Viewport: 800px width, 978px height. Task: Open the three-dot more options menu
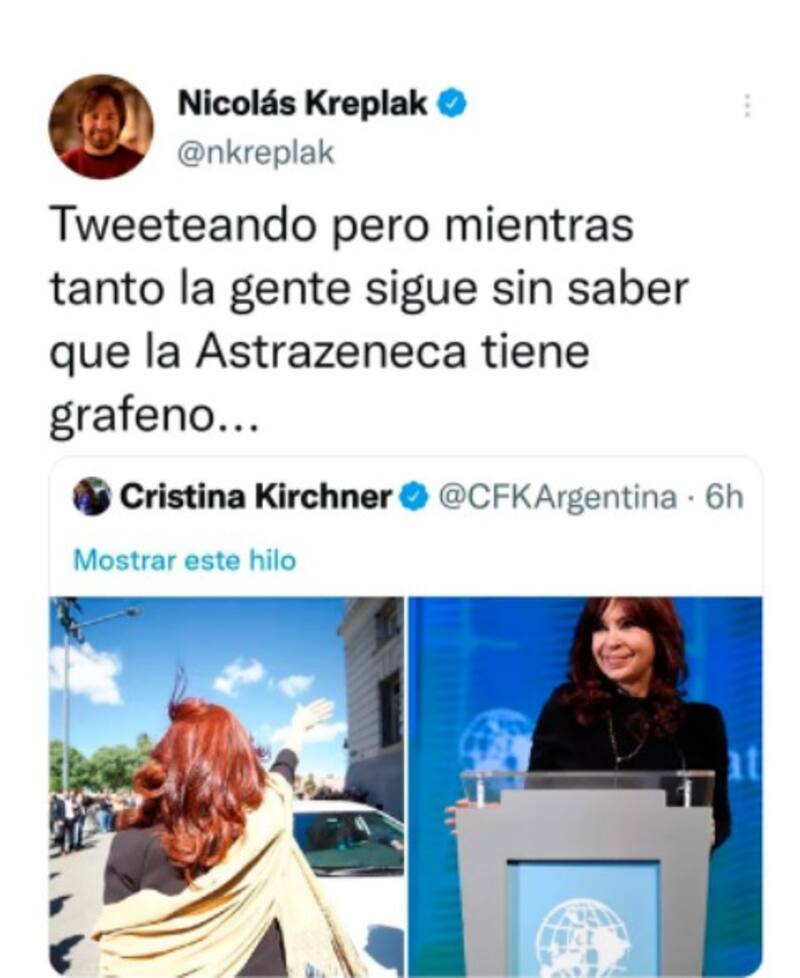[748, 105]
